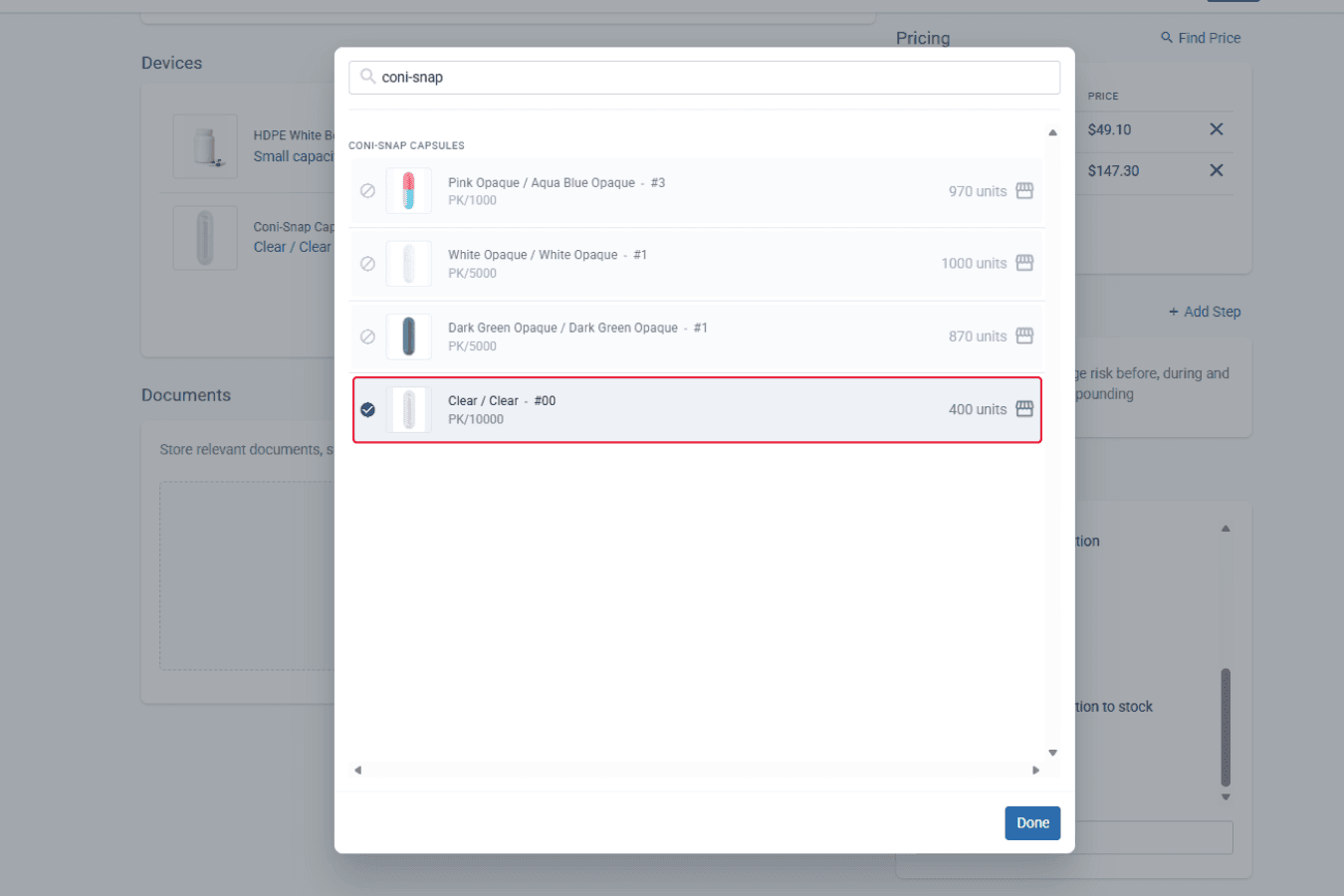This screenshot has width=1344, height=896.
Task: Click the 1000 units stock text
Action: point(974,263)
